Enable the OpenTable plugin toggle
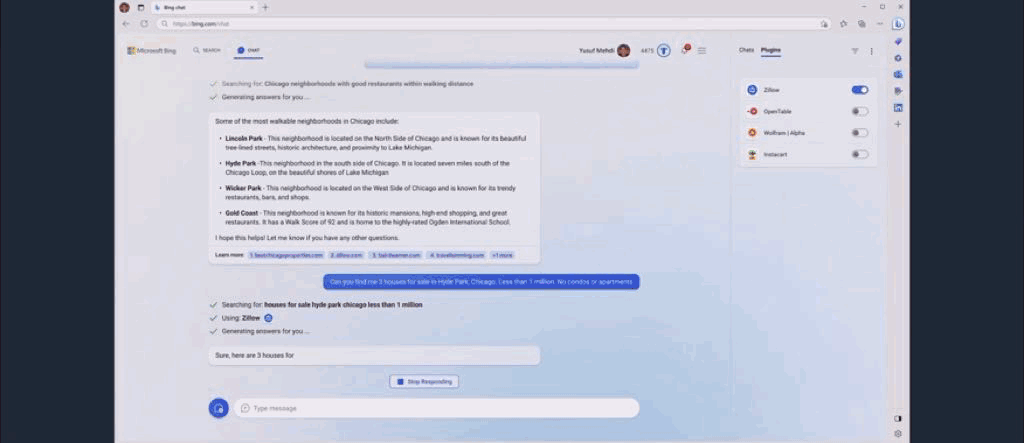Image resolution: width=1024 pixels, height=443 pixels. coord(859,112)
